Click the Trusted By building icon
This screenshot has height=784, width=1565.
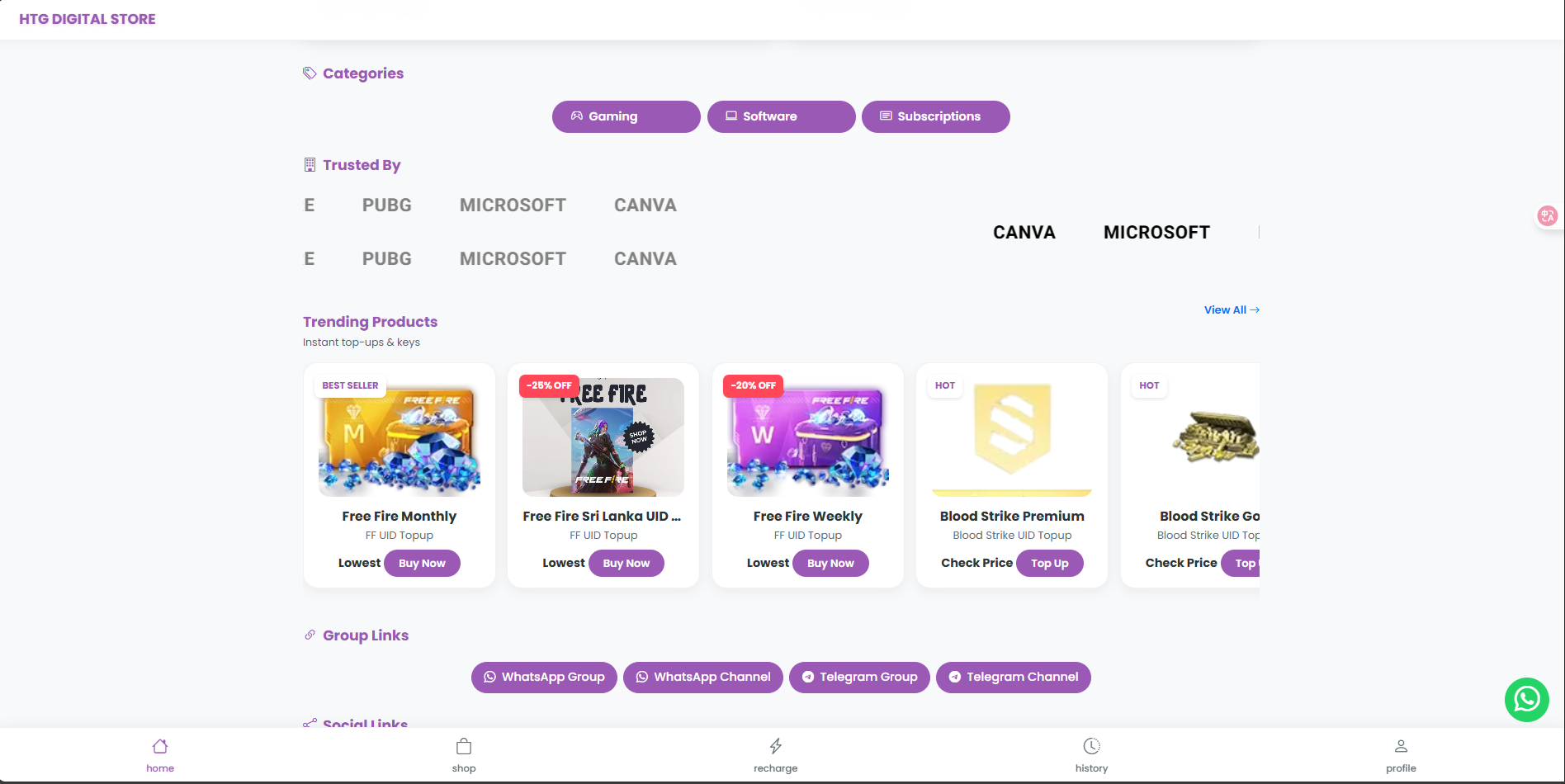(x=310, y=165)
